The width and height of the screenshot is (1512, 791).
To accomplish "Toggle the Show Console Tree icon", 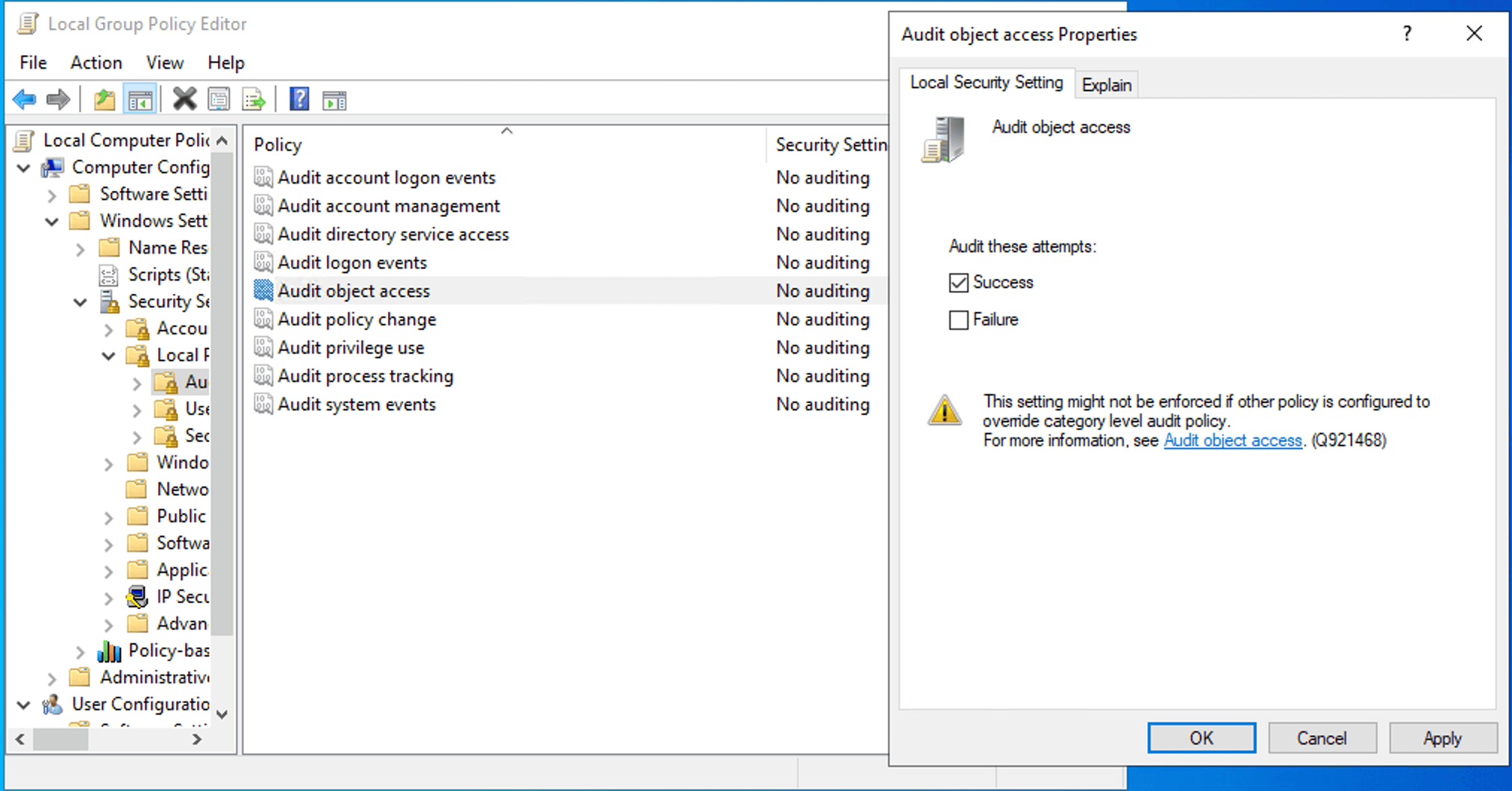I will (139, 99).
